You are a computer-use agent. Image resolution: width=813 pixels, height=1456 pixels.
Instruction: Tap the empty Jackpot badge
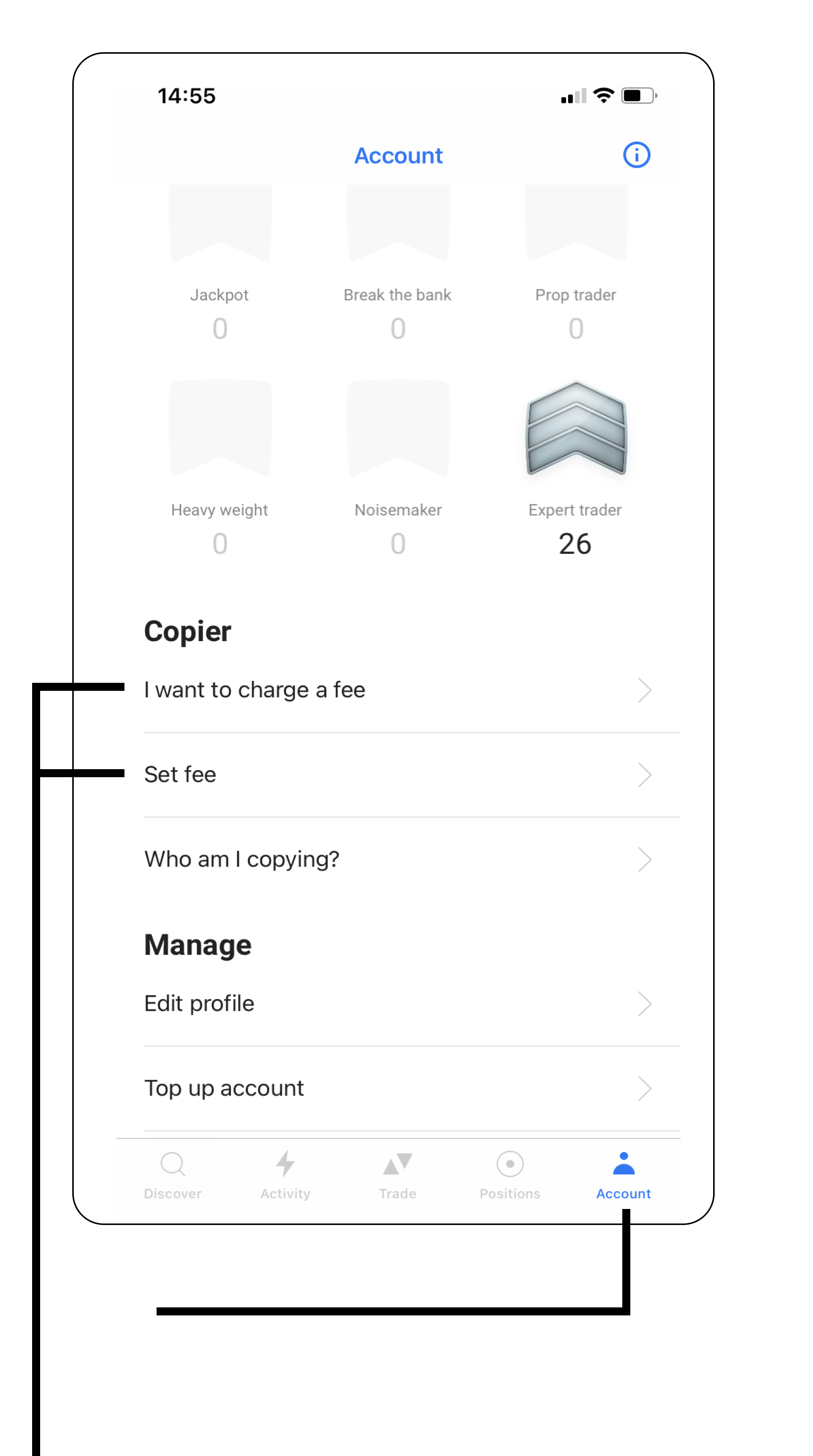pyautogui.click(x=220, y=223)
